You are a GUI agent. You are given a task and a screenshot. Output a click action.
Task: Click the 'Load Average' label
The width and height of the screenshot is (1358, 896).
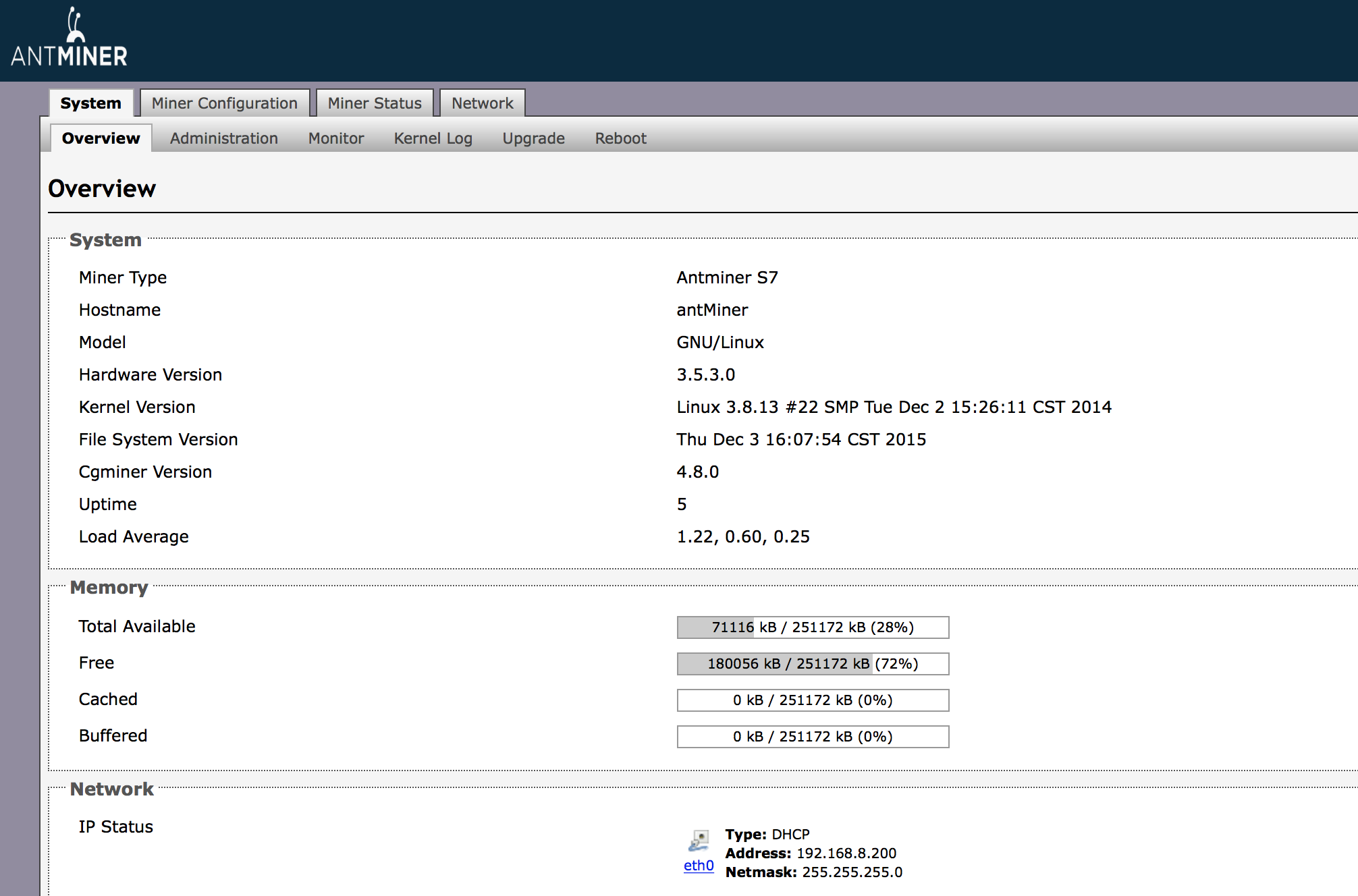coord(134,537)
